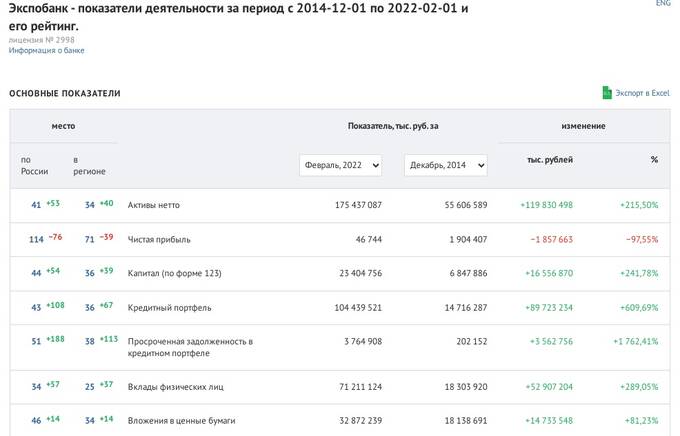Click the 'Чистая прибыль' row label
Viewport: 680px width, 436px height.
click(x=158, y=239)
